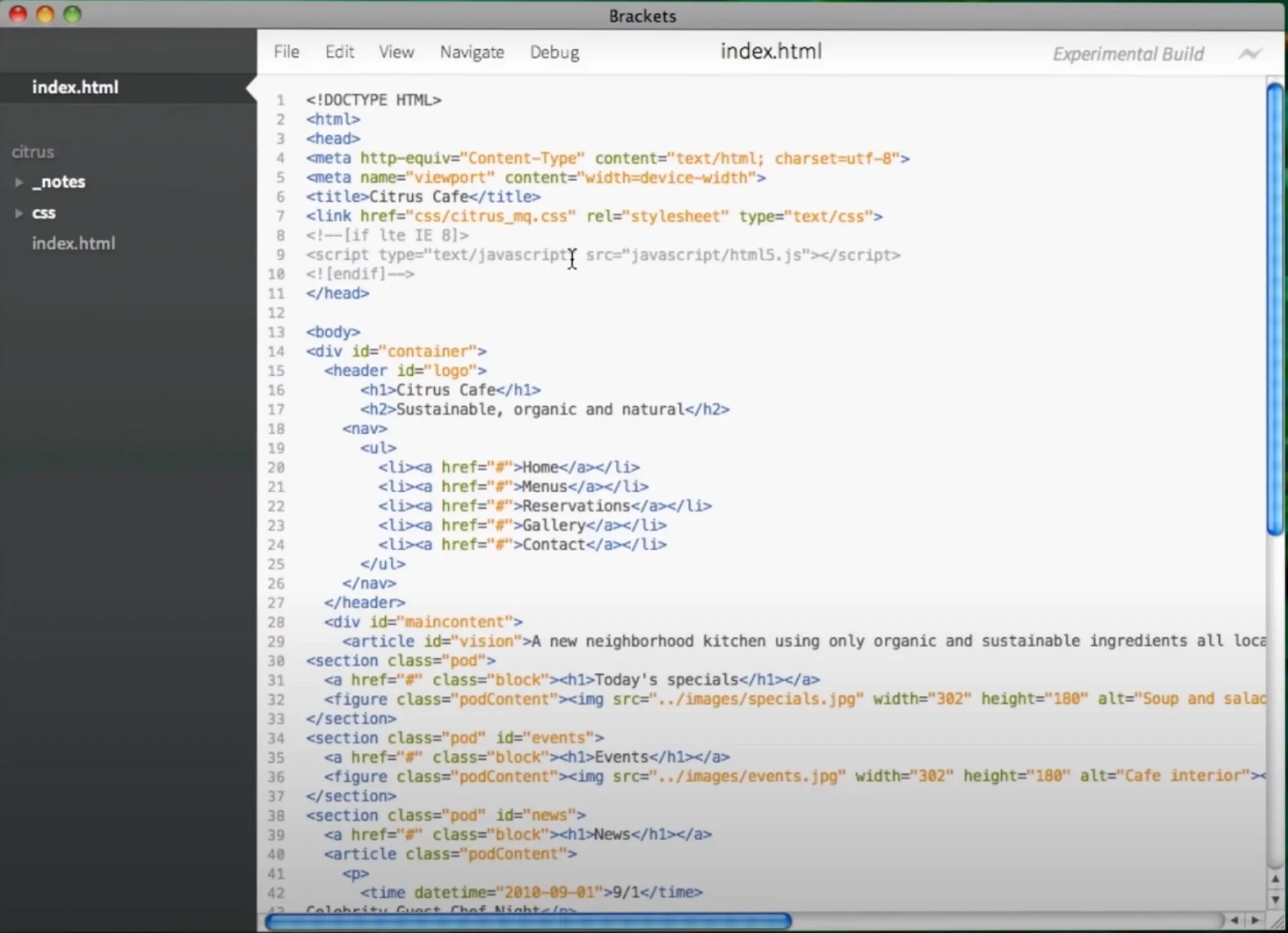Open the File menu

point(287,52)
